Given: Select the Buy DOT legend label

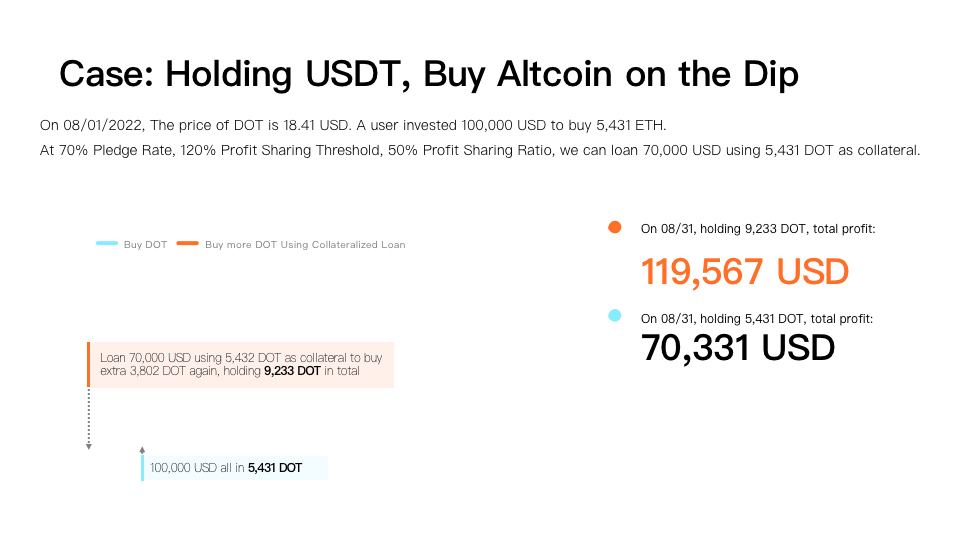Looking at the screenshot, I should [145, 244].
